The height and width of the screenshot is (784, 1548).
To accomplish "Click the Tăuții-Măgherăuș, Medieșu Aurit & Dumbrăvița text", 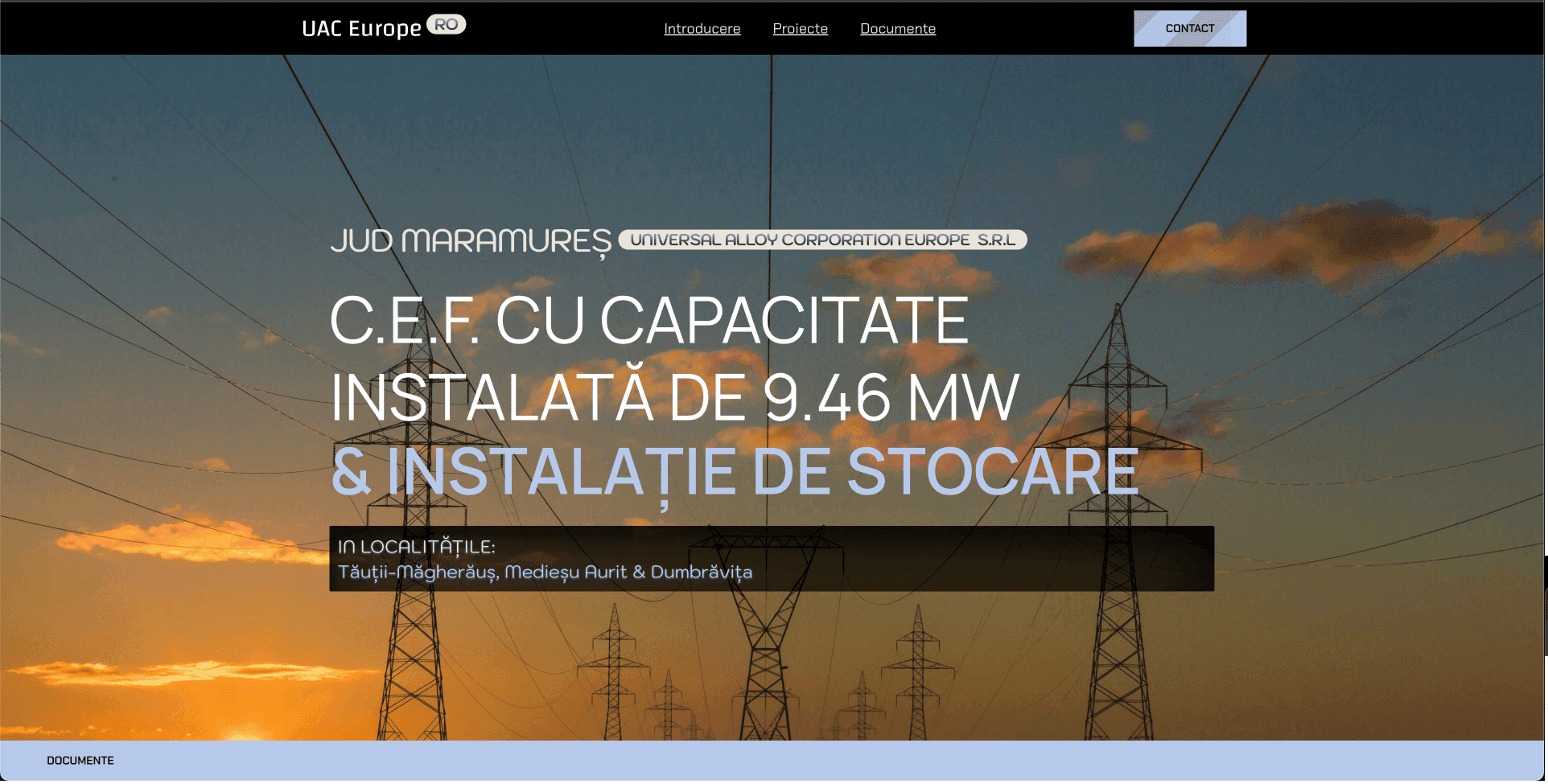I will (x=546, y=573).
